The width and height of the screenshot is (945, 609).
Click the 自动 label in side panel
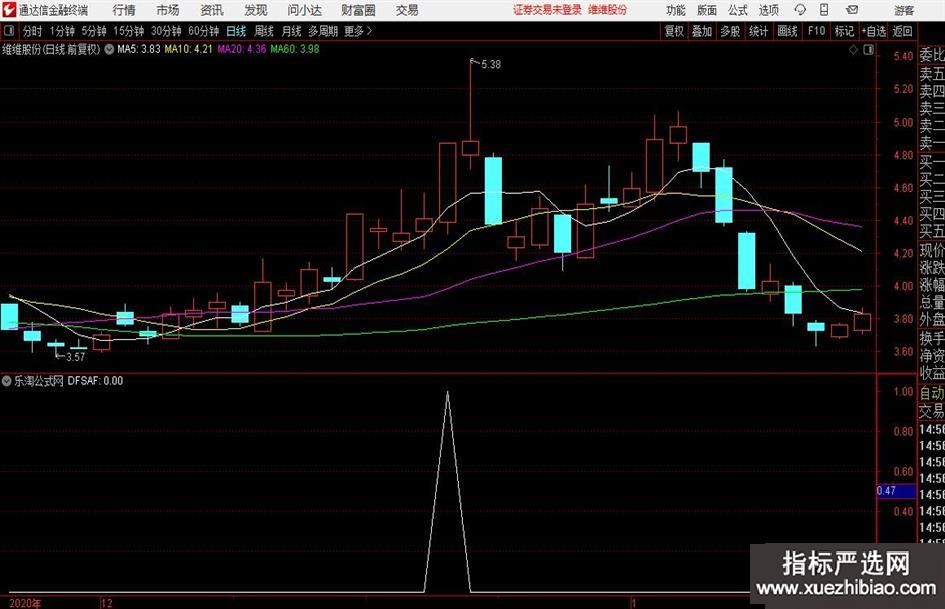tap(932, 393)
